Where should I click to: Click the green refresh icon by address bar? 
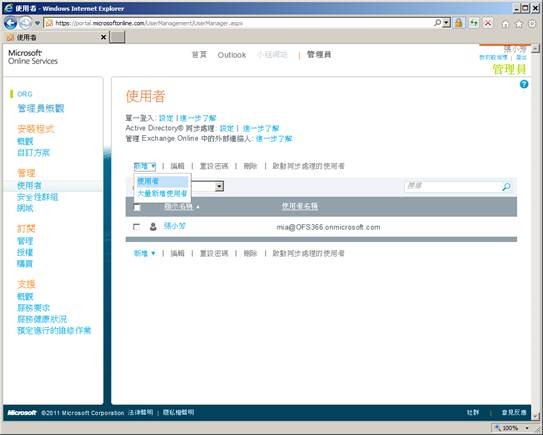474,23
